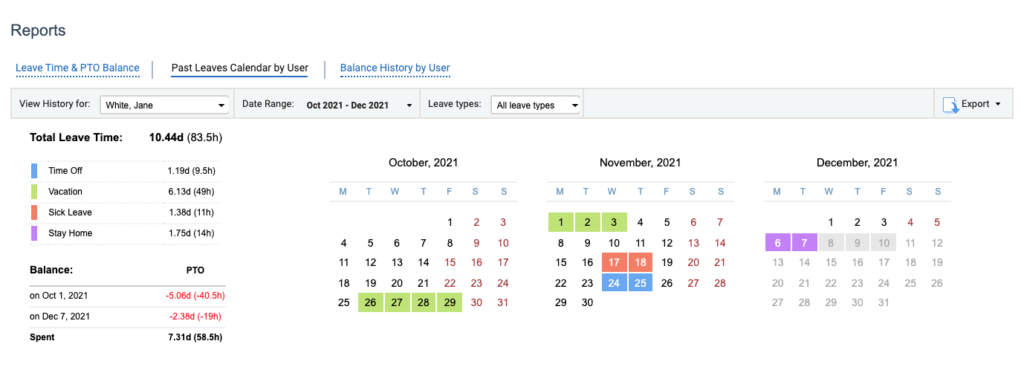Click the Time Off 1.19d (9.5h) value
Screen dimensions: 1024x370
point(191,171)
